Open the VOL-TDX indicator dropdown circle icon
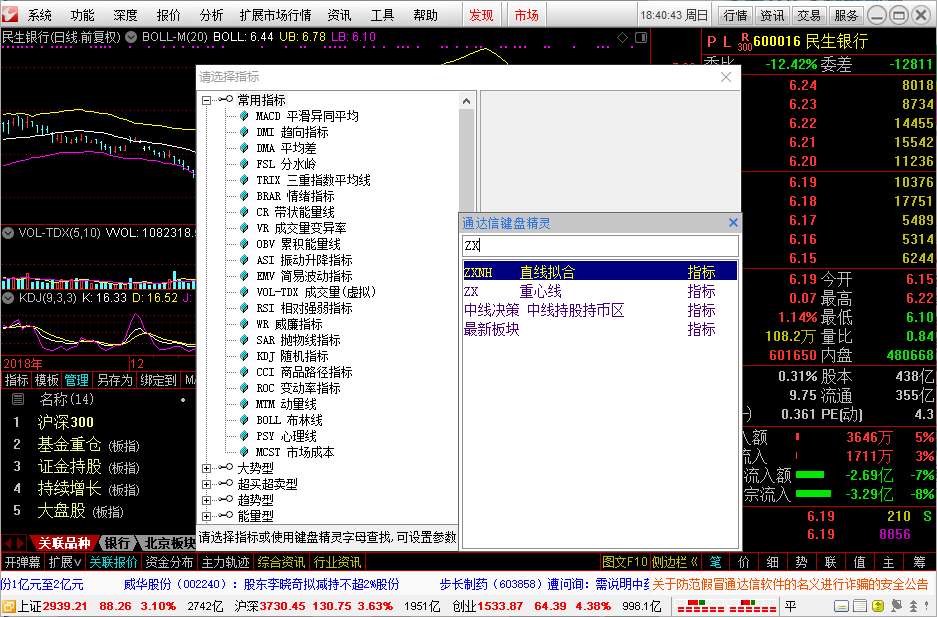The width and height of the screenshot is (937, 617). 8,233
